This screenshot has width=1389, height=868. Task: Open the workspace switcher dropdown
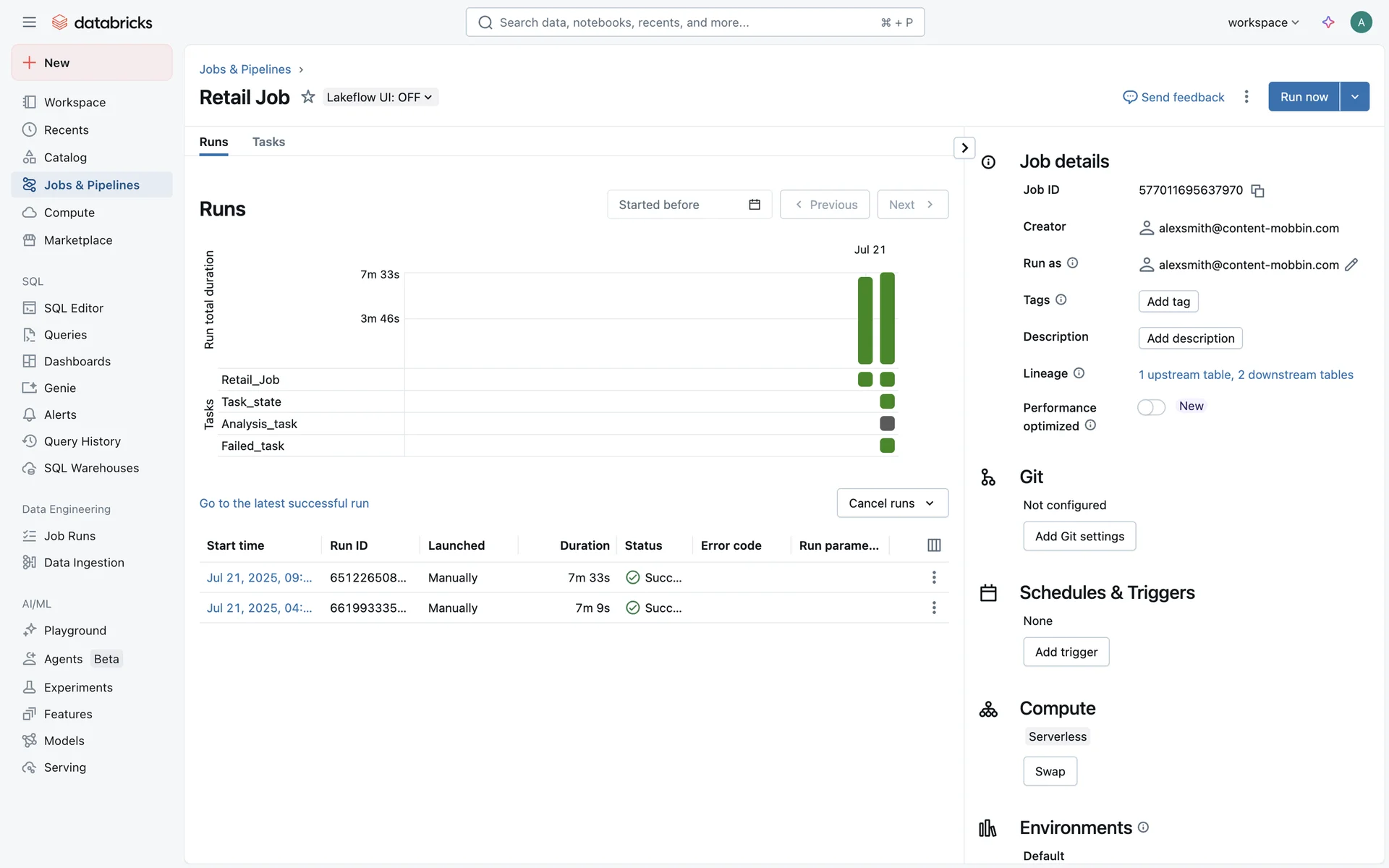[1263, 22]
